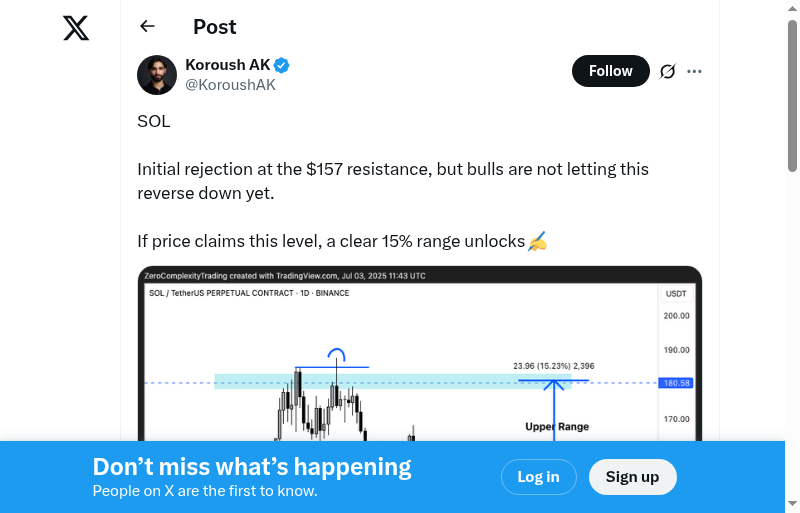Open the @KoroushAK handle link
Screen dimensions: 800x513
click(230, 85)
